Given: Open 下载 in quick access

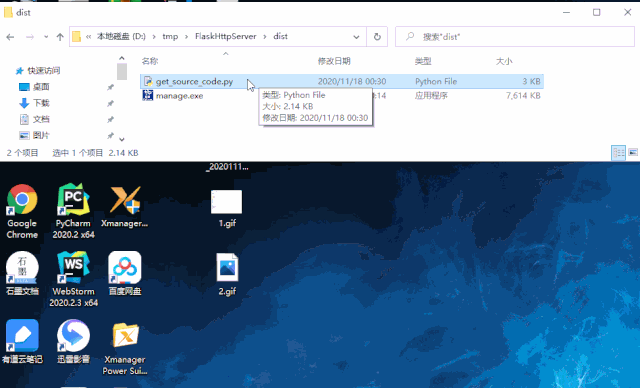Looking at the screenshot, I should coord(41,103).
